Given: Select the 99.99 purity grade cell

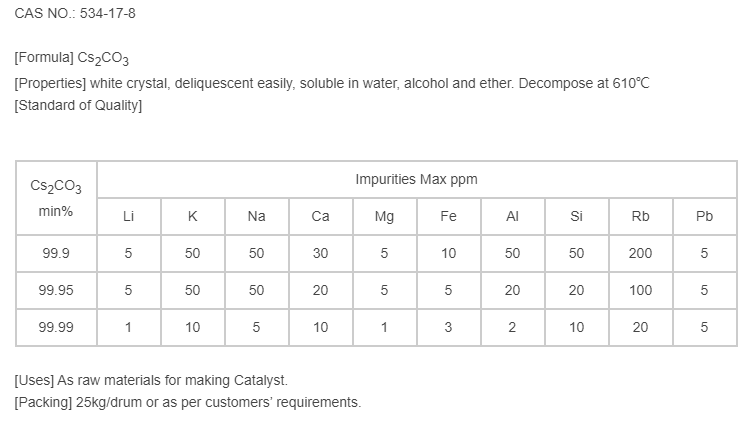Looking at the screenshot, I should 56,327.
